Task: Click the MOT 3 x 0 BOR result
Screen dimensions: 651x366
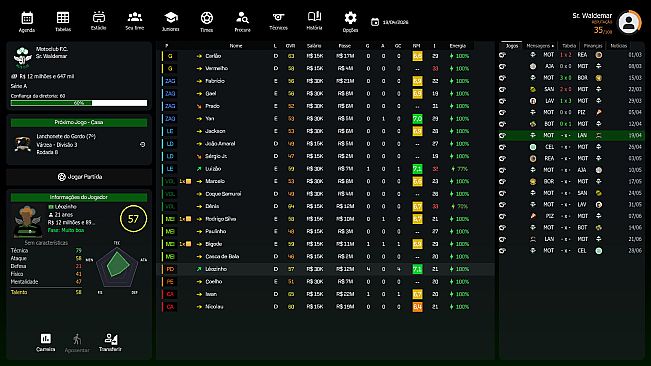Action: coord(565,78)
